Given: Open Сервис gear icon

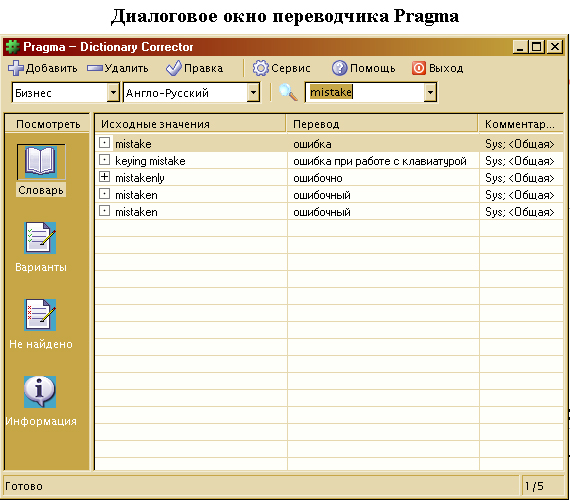Looking at the screenshot, I should (x=261, y=68).
